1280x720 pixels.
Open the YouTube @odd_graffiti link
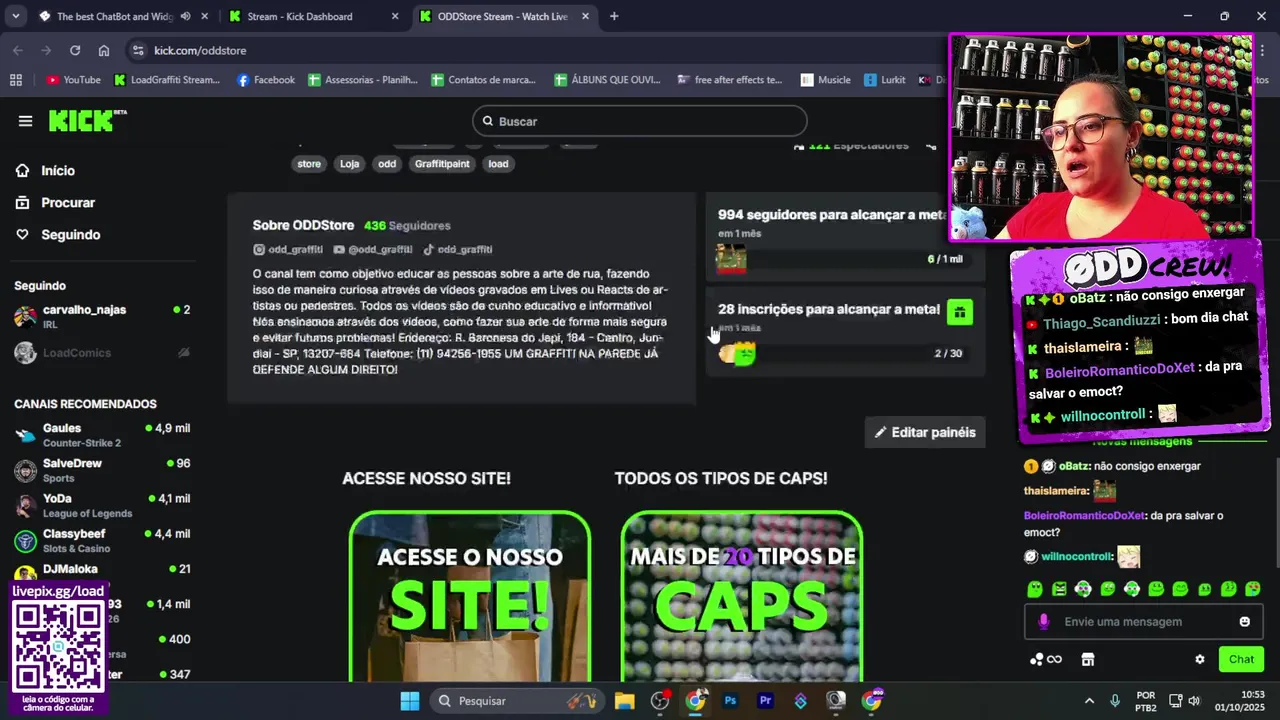(373, 250)
